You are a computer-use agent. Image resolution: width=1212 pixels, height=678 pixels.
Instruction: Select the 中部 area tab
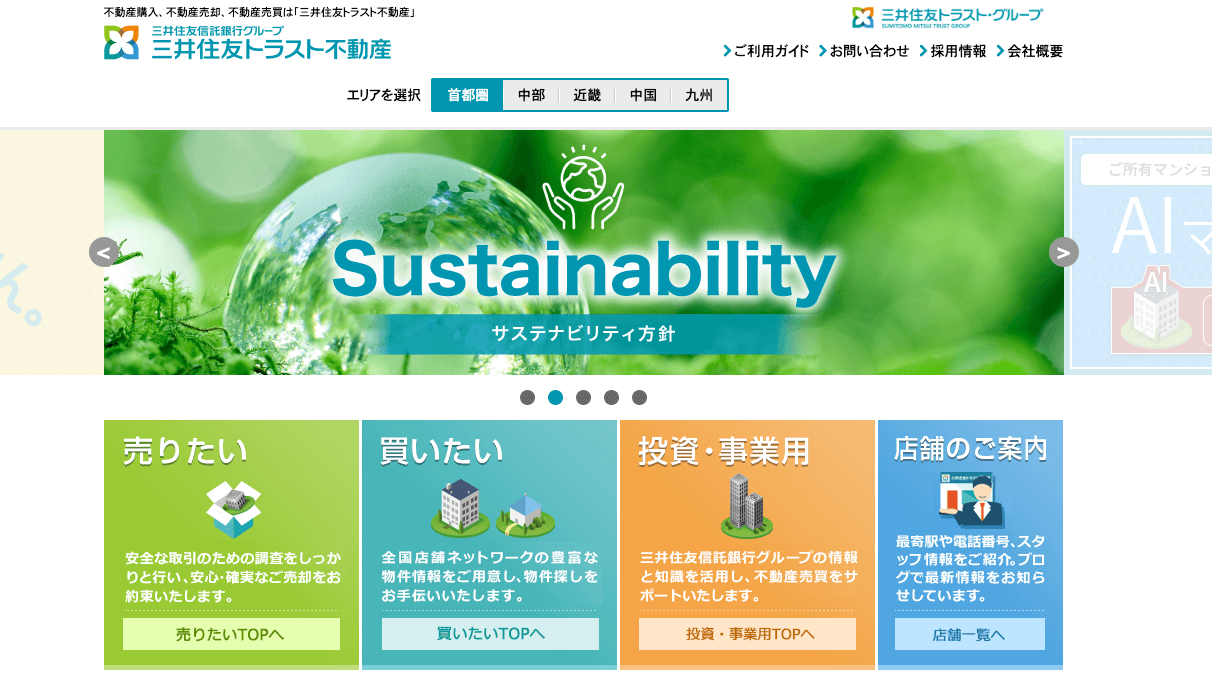[x=531, y=95]
